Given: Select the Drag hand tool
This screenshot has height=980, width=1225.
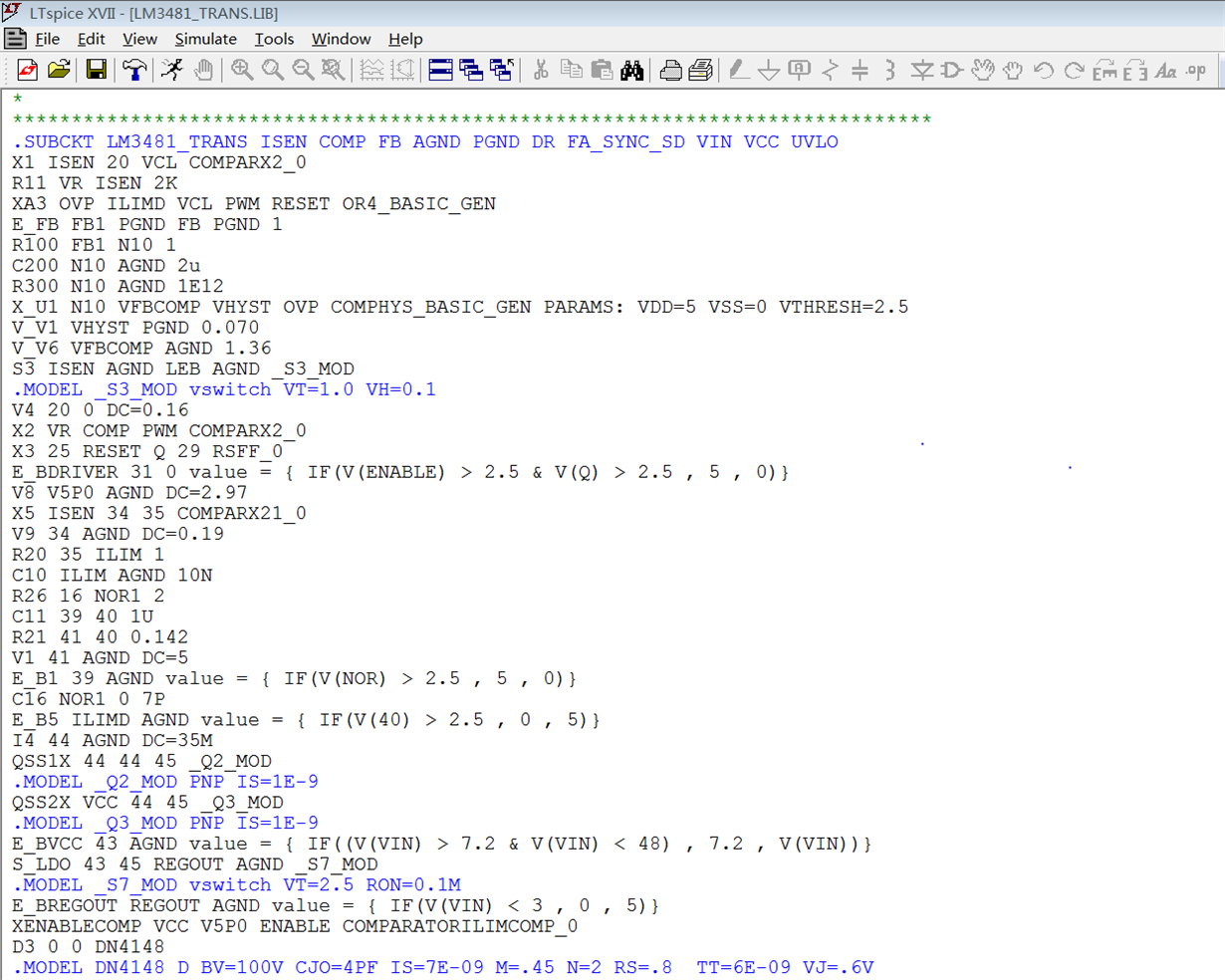Looking at the screenshot, I should tap(1013, 70).
